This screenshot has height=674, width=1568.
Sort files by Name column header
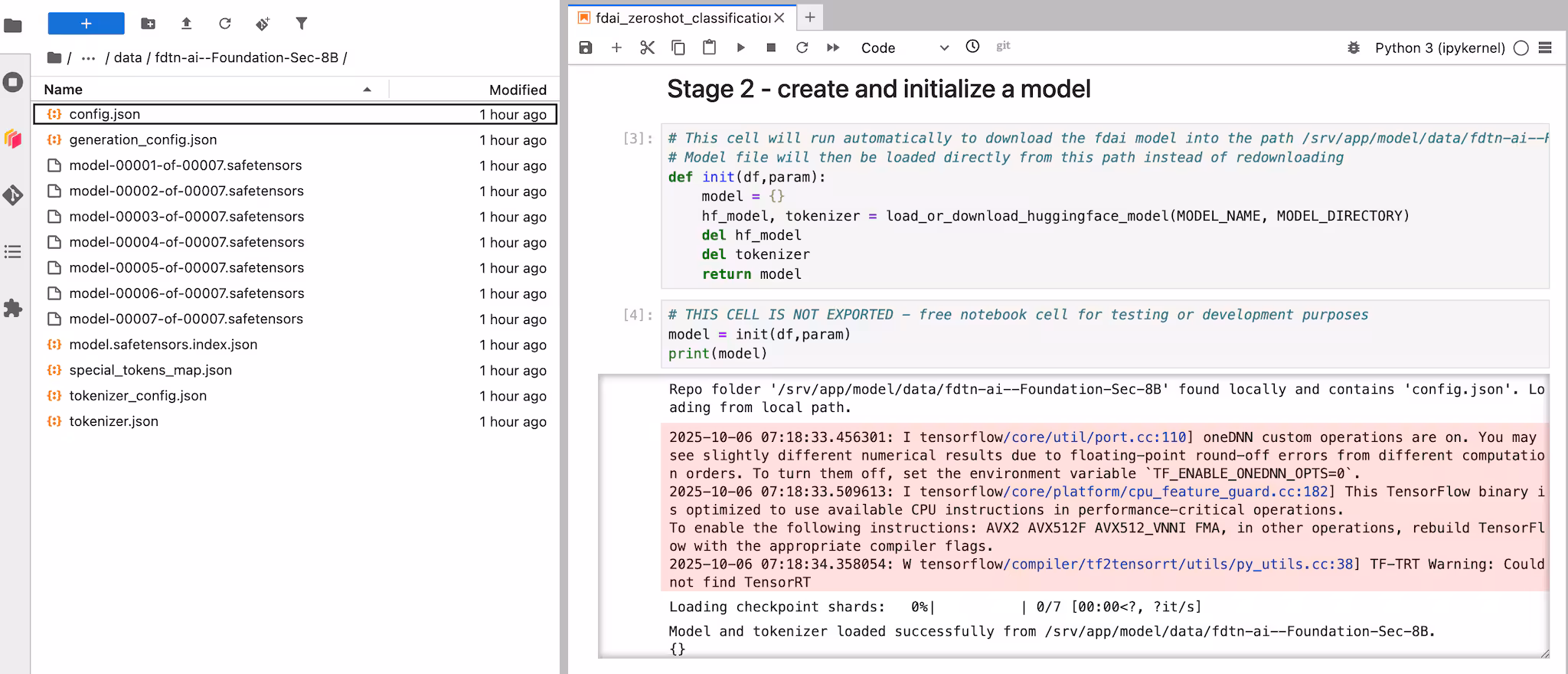click(64, 90)
